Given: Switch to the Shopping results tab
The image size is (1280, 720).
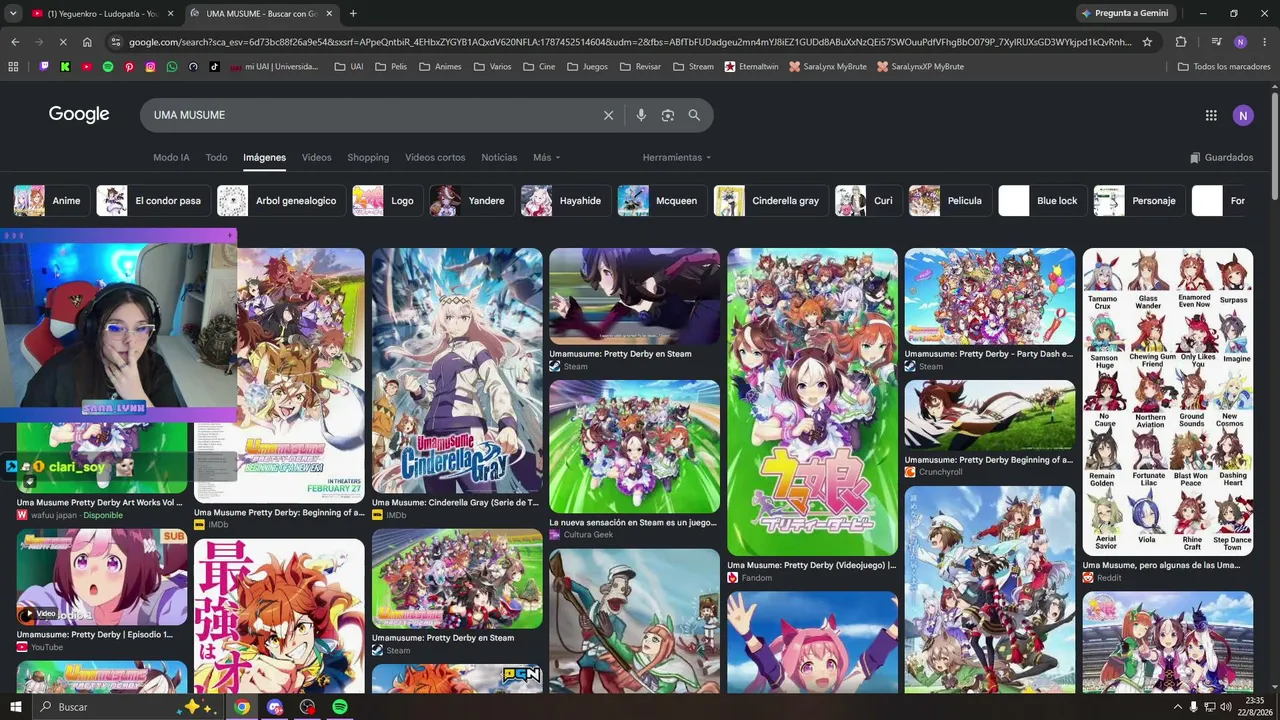Looking at the screenshot, I should (368, 157).
